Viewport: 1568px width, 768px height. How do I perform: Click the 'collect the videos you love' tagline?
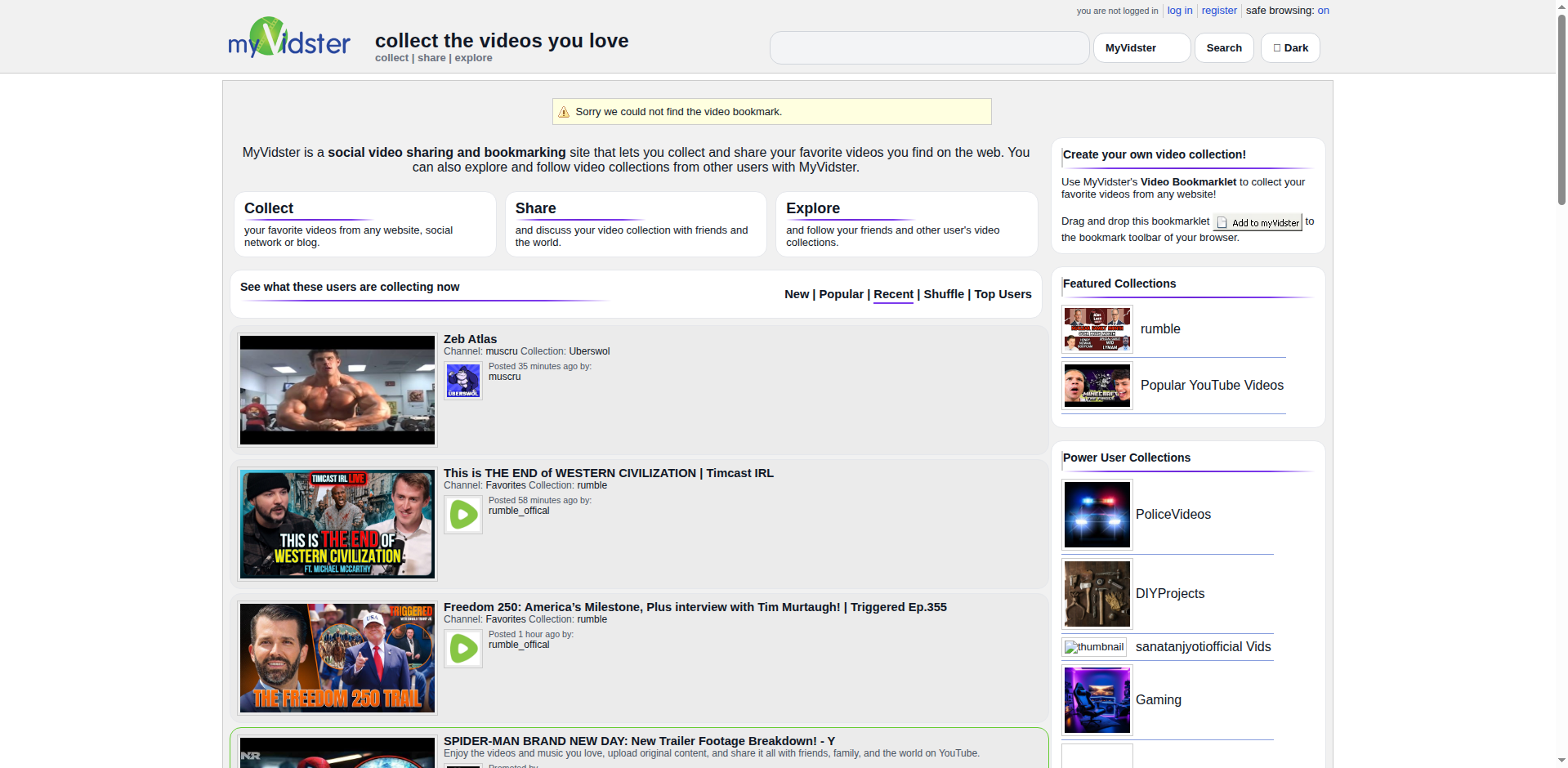502,41
